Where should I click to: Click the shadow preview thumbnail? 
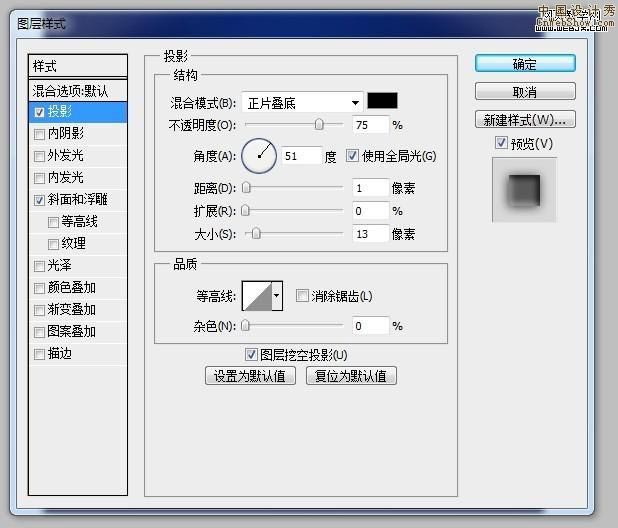(524, 190)
